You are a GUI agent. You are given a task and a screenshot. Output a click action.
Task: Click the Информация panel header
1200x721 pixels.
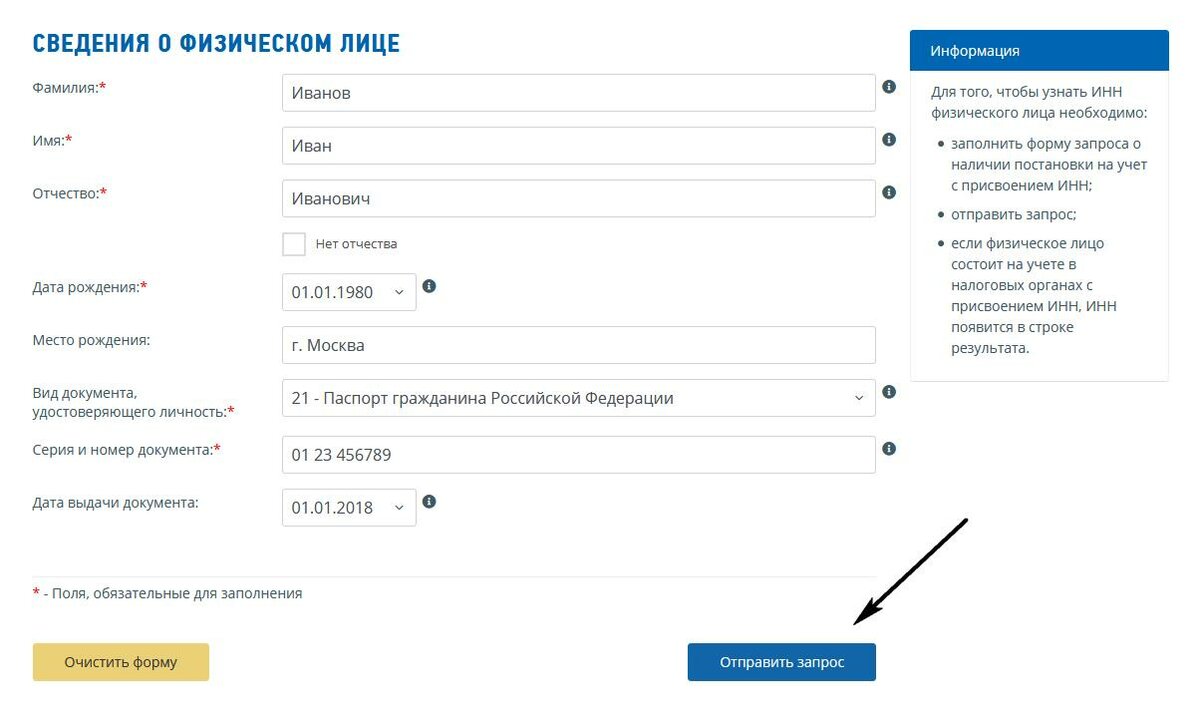[x=1039, y=50]
